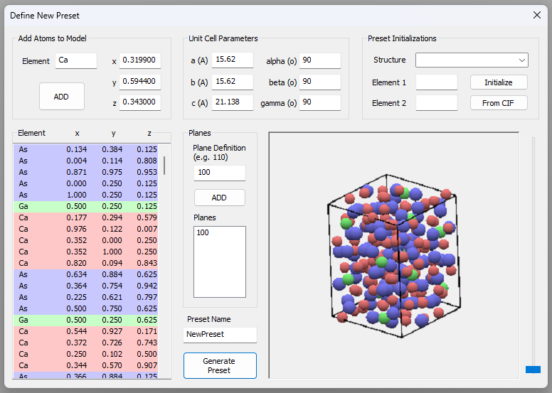
Task: Click the gamma (o) angle field
Action: [320, 102]
